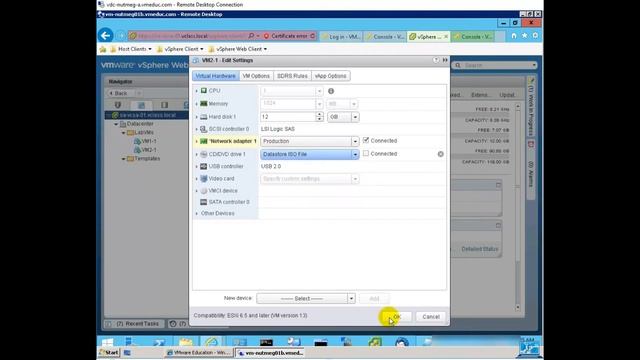Remove the CD/DVD drive 1 device icon
Screen dimensions: 640x360
(440, 154)
